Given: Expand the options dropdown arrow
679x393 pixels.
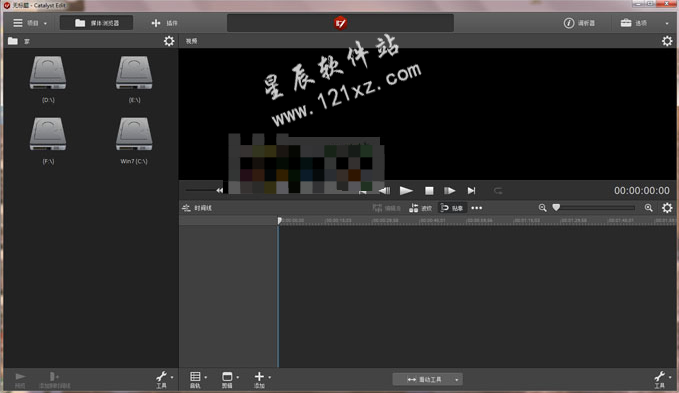Looking at the screenshot, I should pos(667,23).
